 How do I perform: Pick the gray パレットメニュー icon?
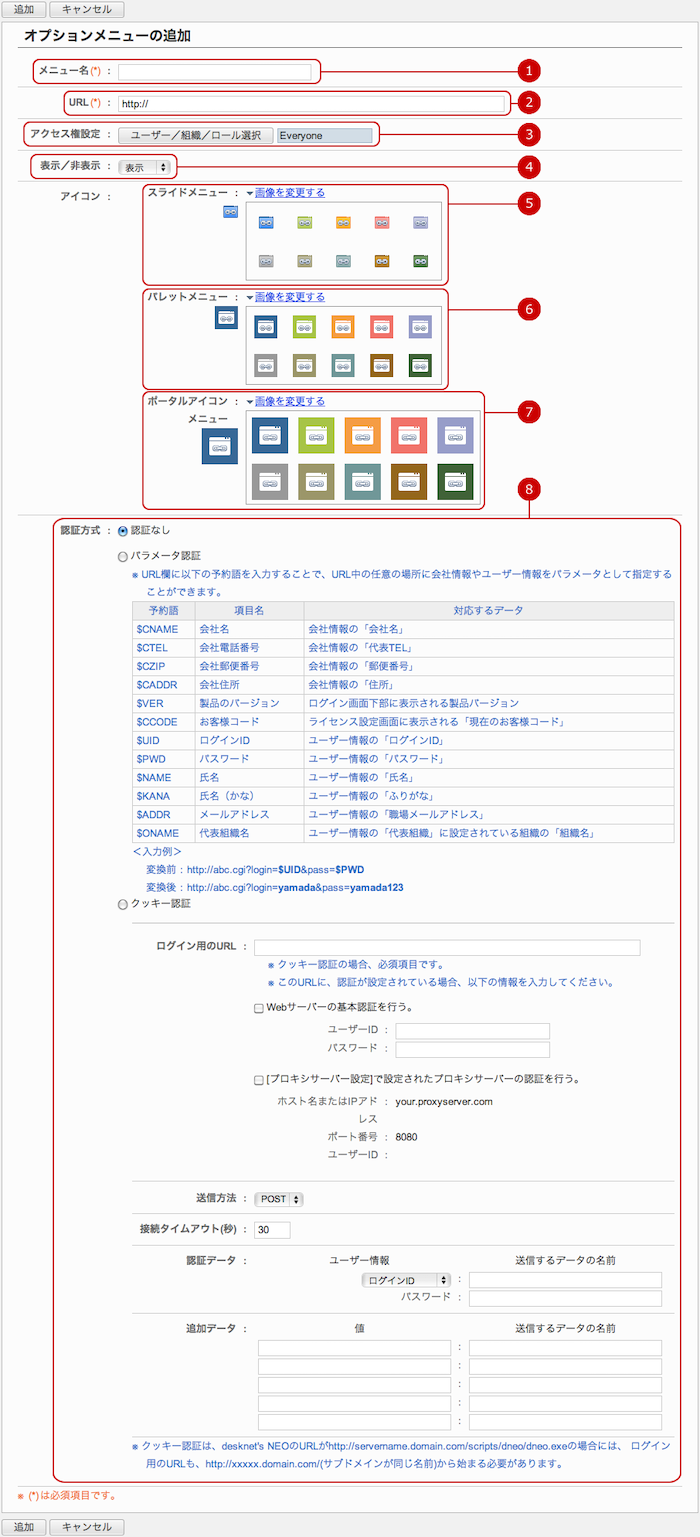tap(266, 365)
